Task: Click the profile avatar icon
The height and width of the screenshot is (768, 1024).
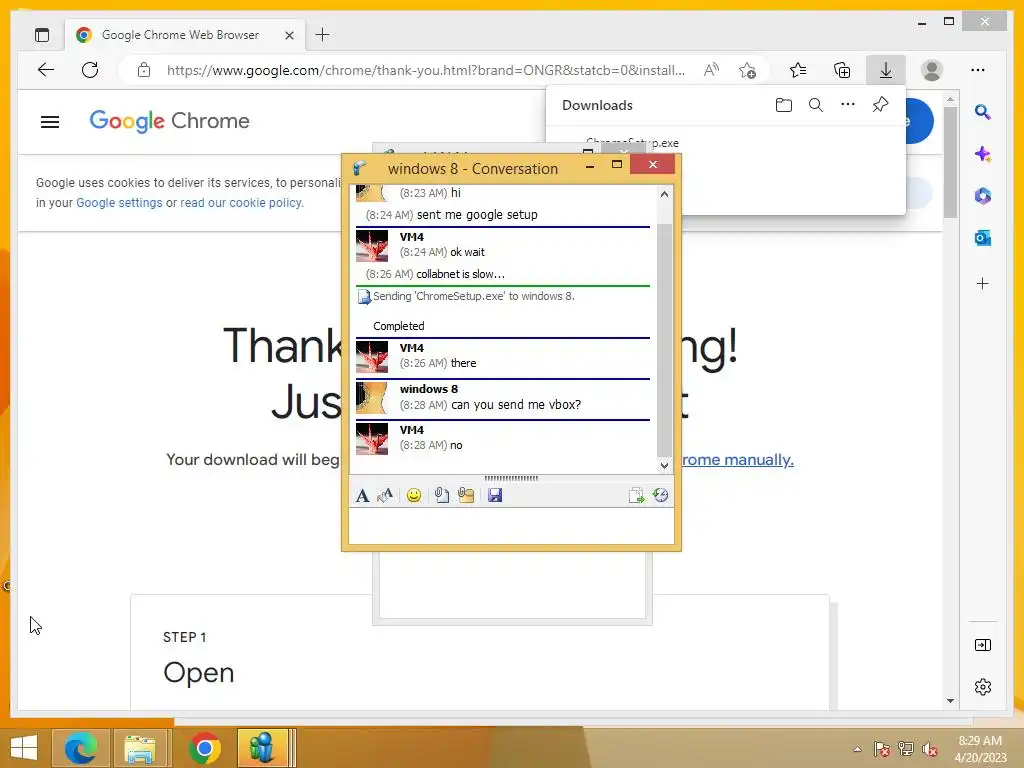Action: tap(932, 70)
